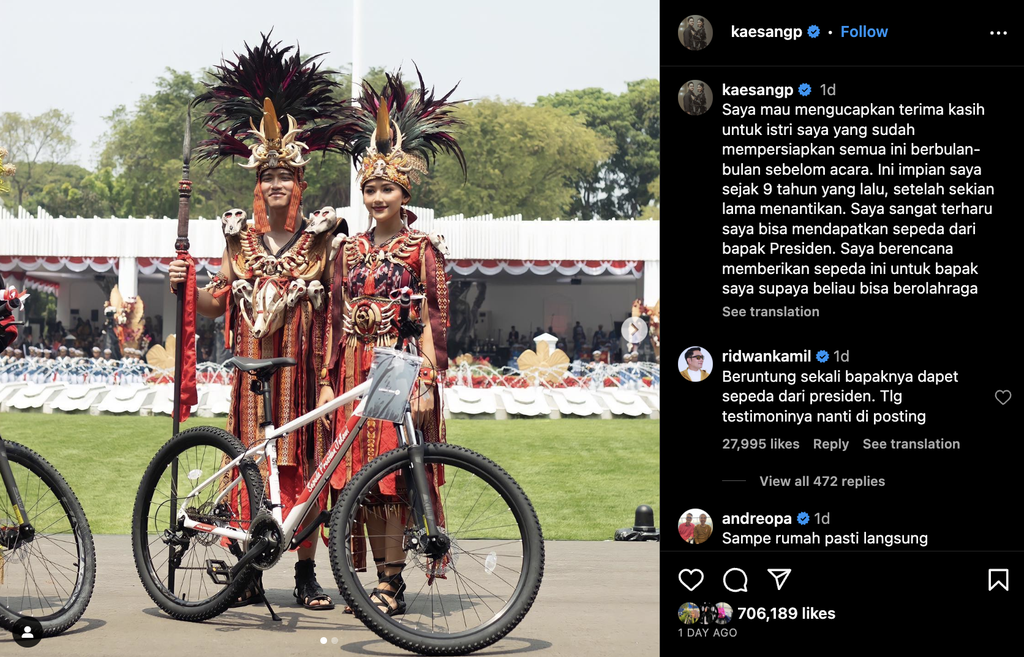
Task: Save post with bookmark icon
Action: (998, 579)
